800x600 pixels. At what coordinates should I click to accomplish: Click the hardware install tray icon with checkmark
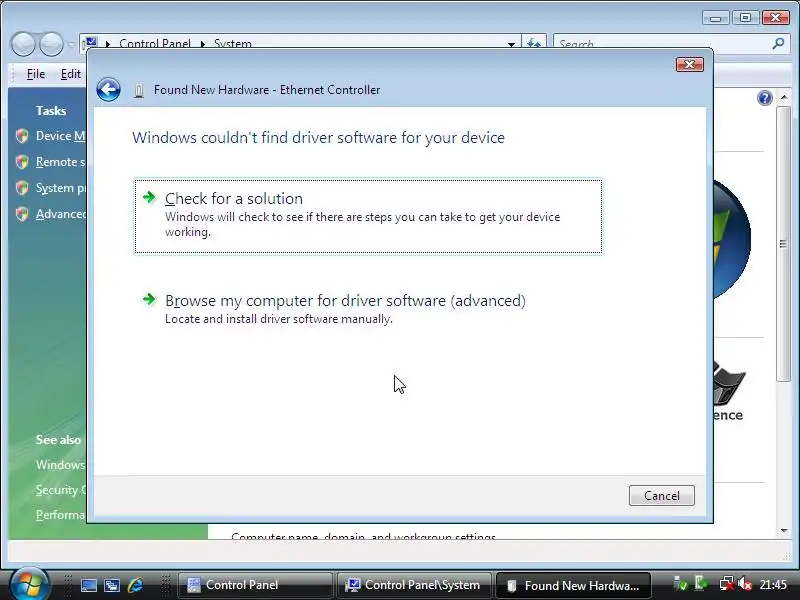[680, 584]
